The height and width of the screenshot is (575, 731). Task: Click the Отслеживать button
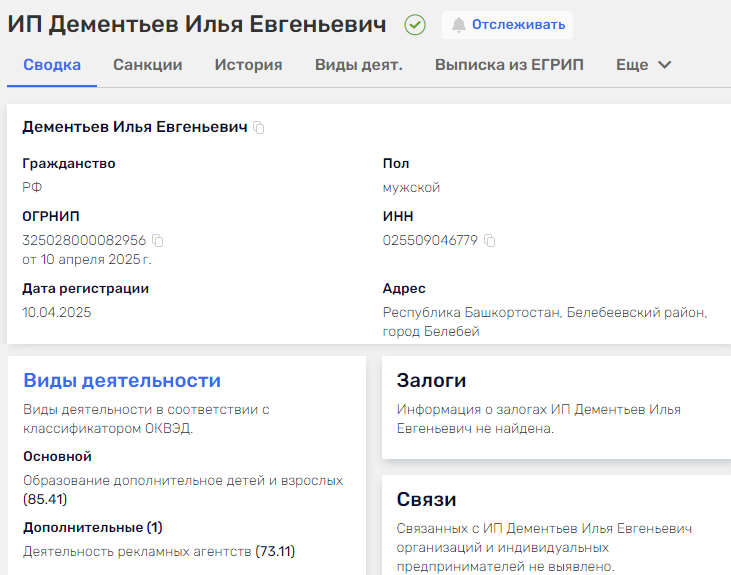(507, 25)
